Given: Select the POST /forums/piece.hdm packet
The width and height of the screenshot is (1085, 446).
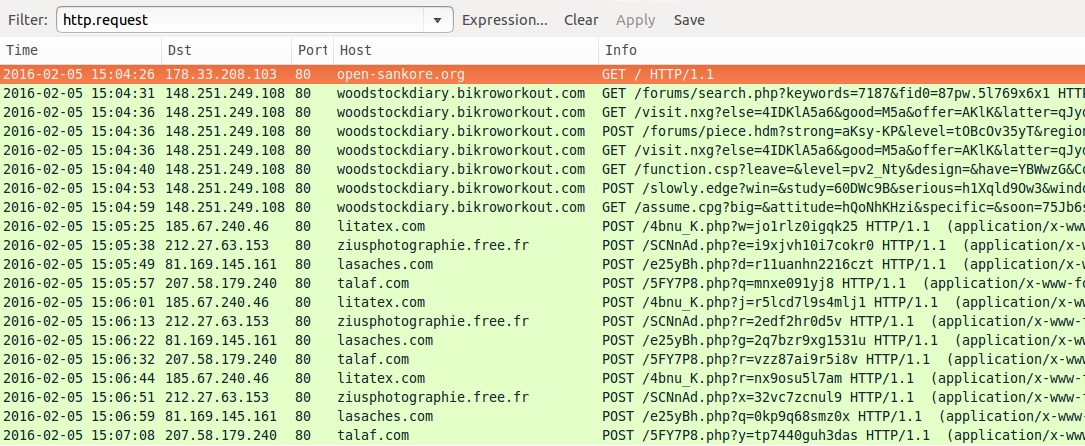Looking at the screenshot, I should 542,131.
